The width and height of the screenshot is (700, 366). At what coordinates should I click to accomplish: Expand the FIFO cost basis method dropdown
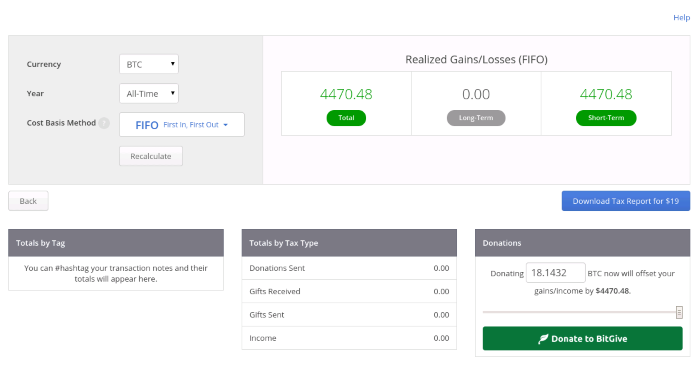[182, 125]
